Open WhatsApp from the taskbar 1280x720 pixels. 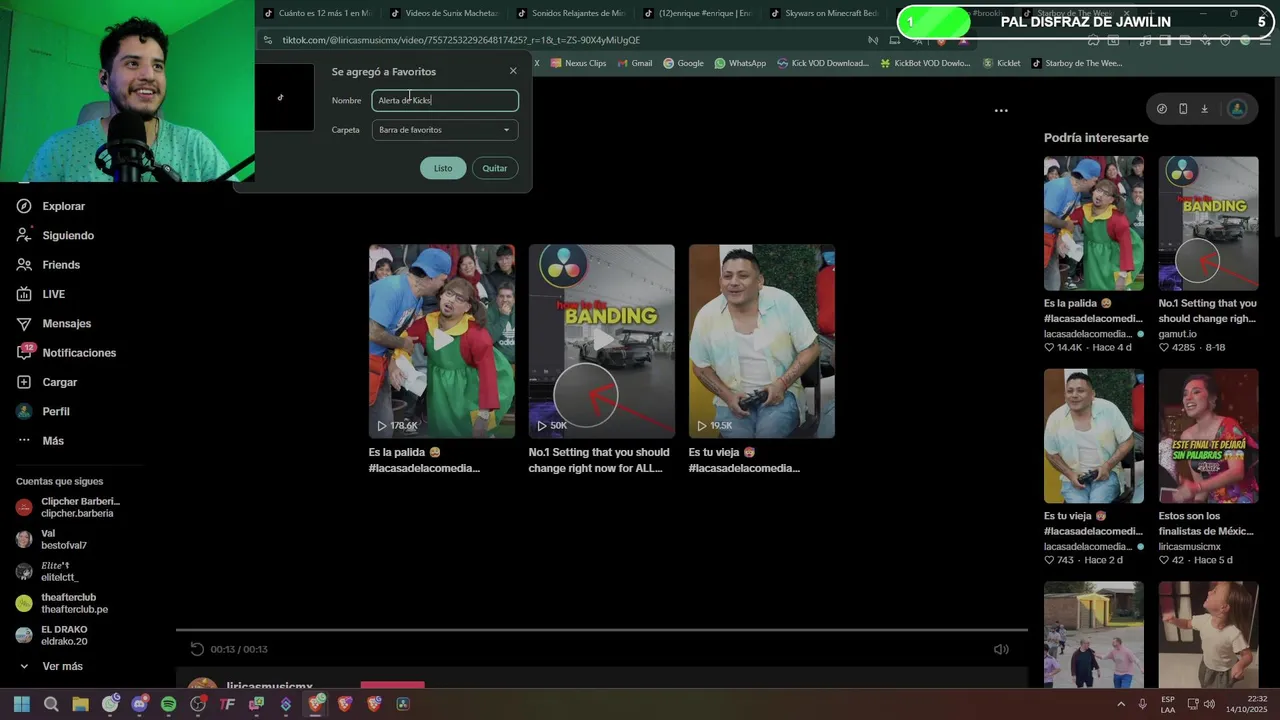click(x=110, y=704)
